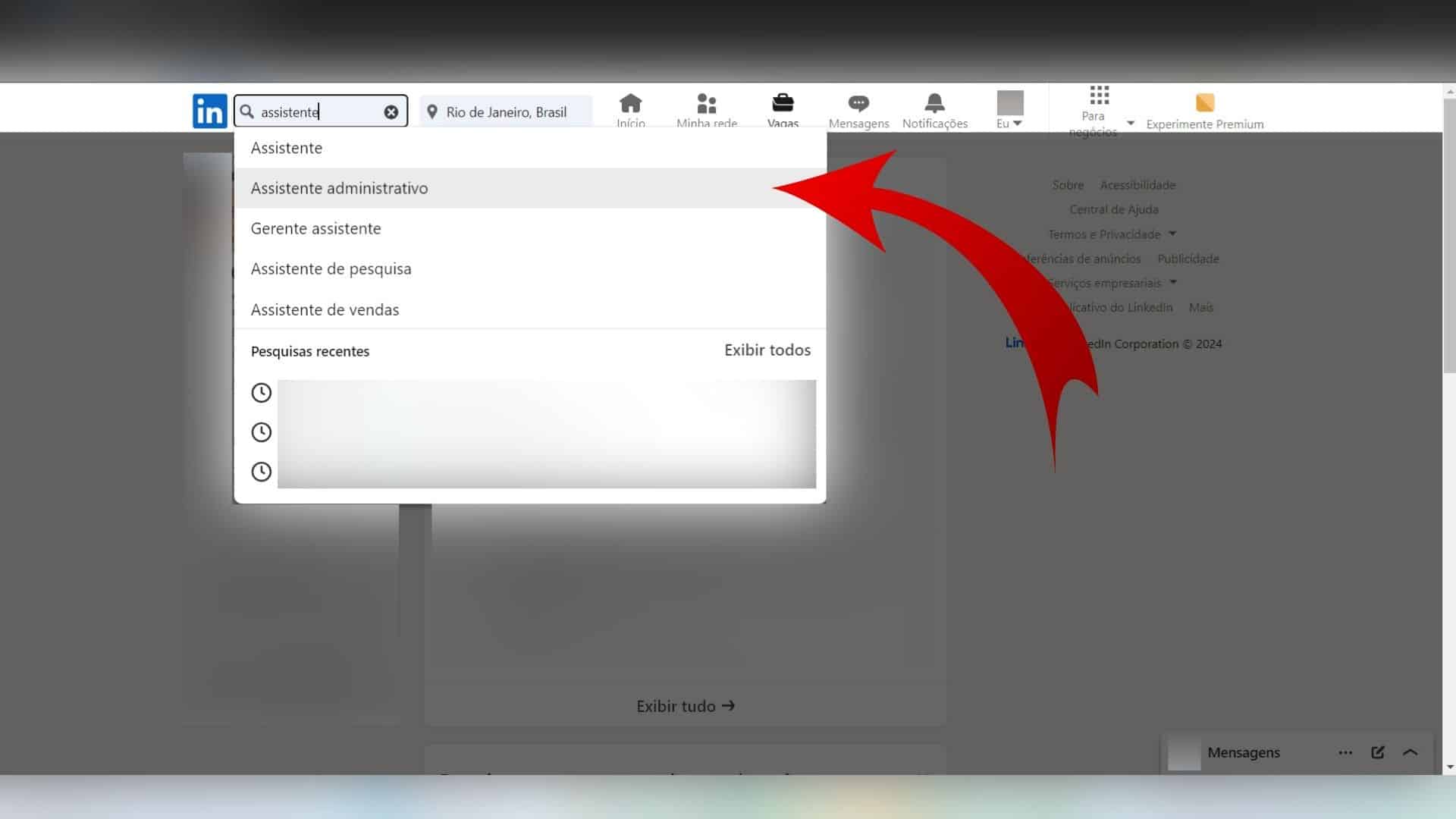Screen dimensions: 1456x819
Task: Click second recent search clock icon
Action: coord(261,432)
